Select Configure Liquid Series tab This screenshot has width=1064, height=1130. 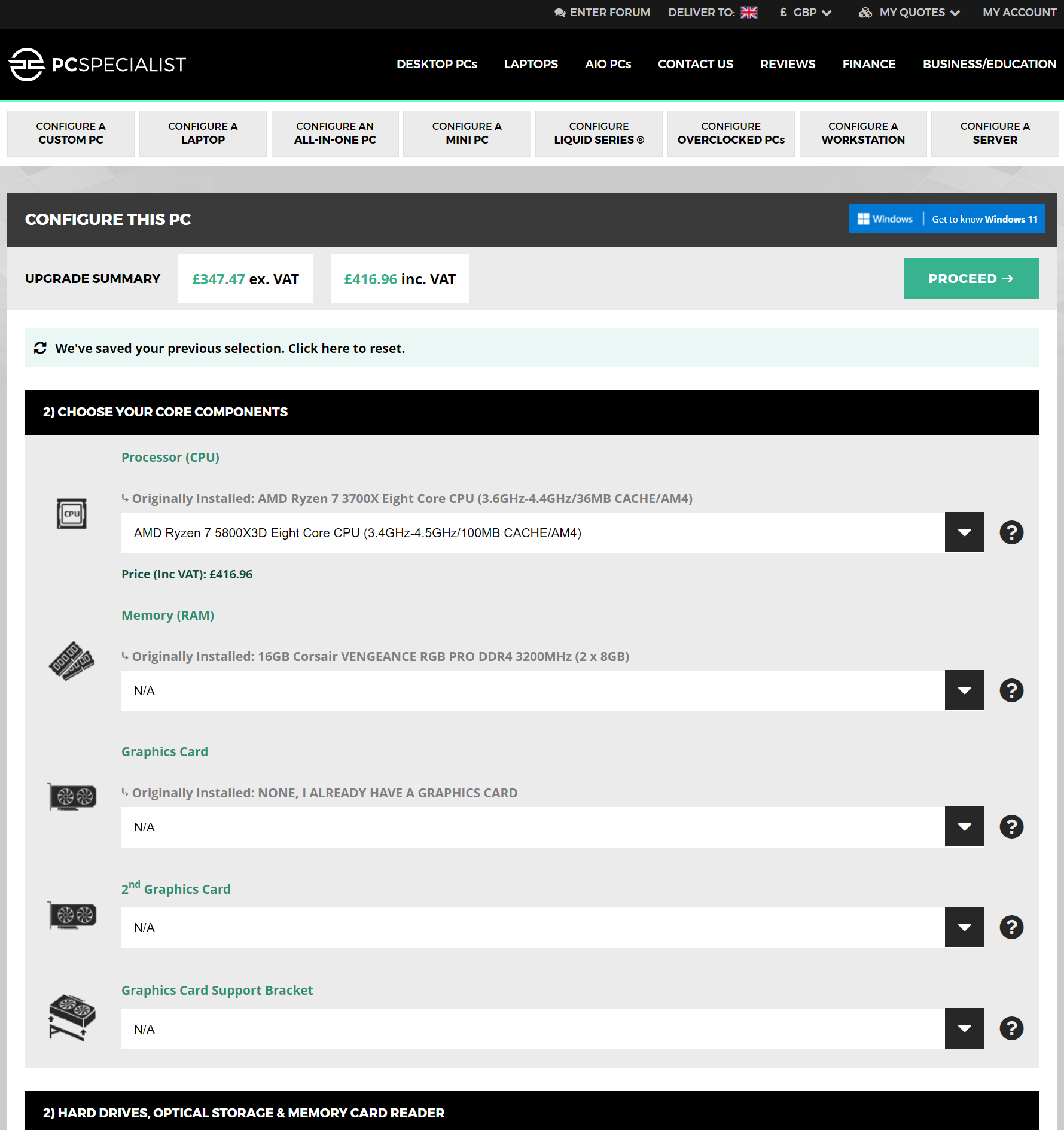click(599, 133)
